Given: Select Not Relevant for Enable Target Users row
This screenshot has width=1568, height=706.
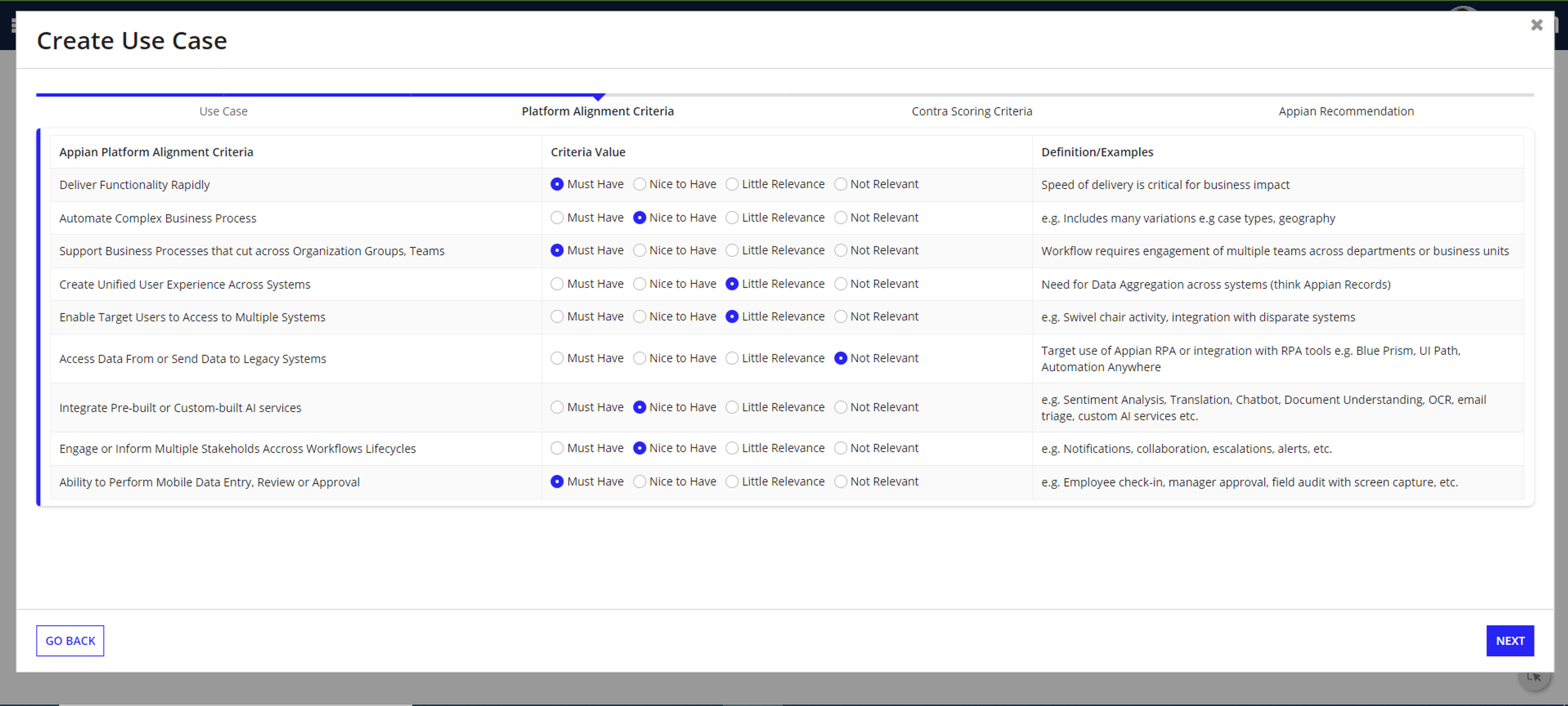Looking at the screenshot, I should [x=840, y=317].
